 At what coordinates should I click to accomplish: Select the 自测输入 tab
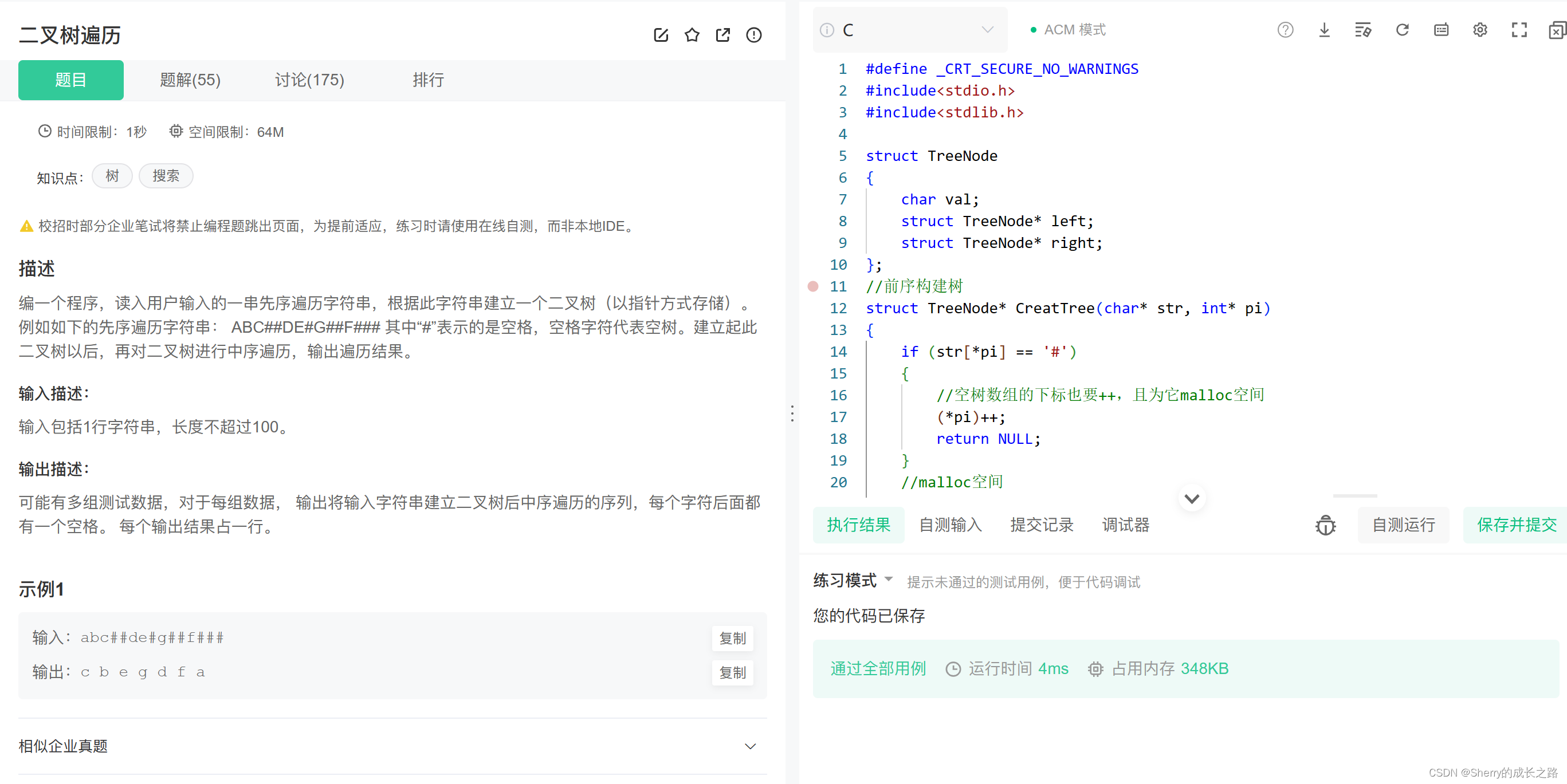(950, 525)
